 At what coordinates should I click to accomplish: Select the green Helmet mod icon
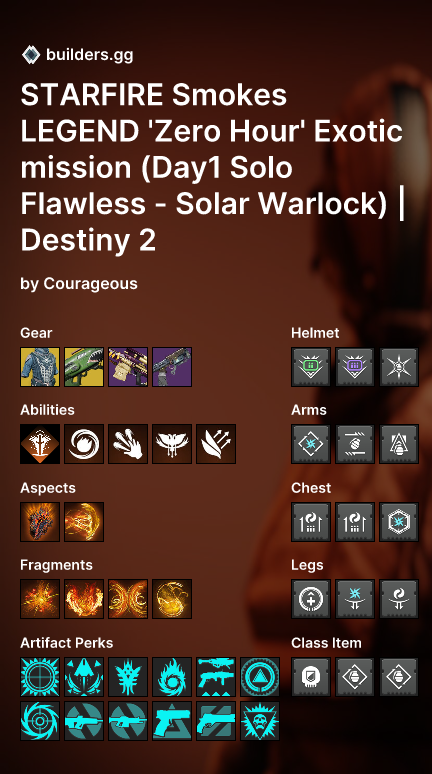[x=311, y=367]
